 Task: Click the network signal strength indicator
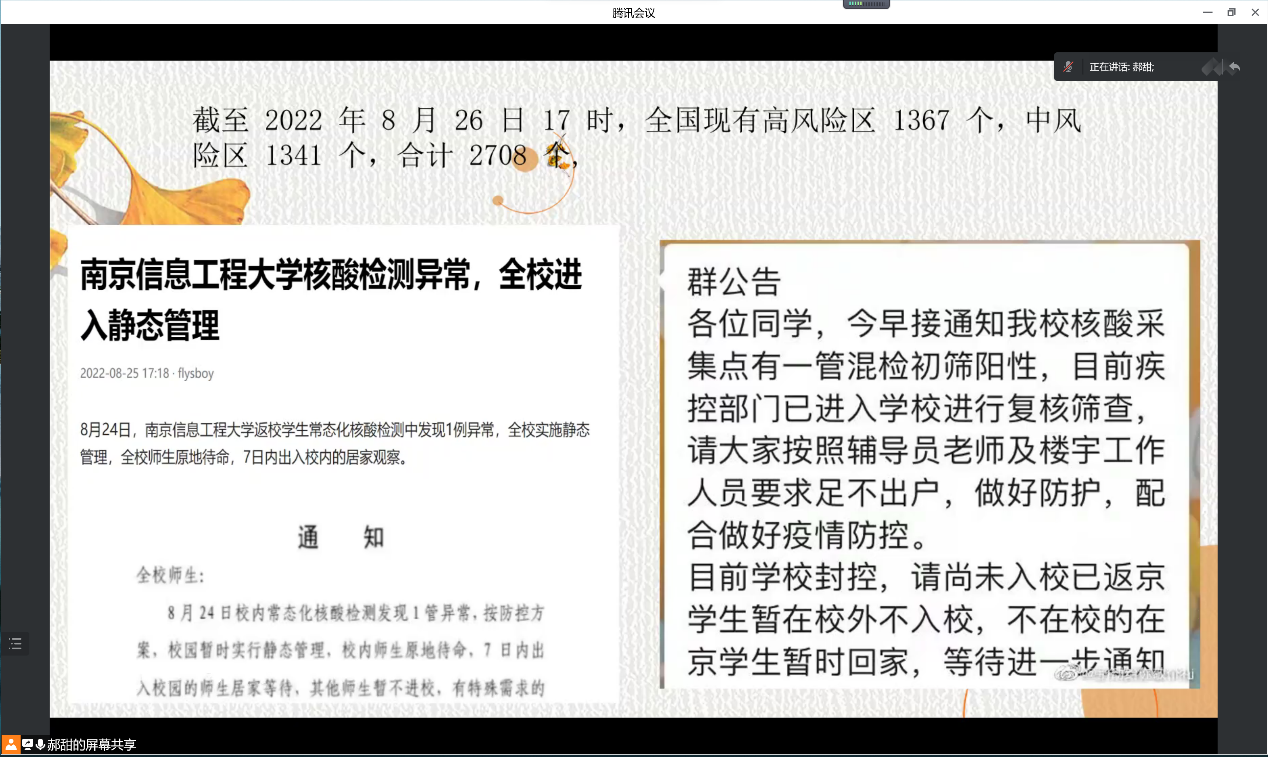pos(866,4)
